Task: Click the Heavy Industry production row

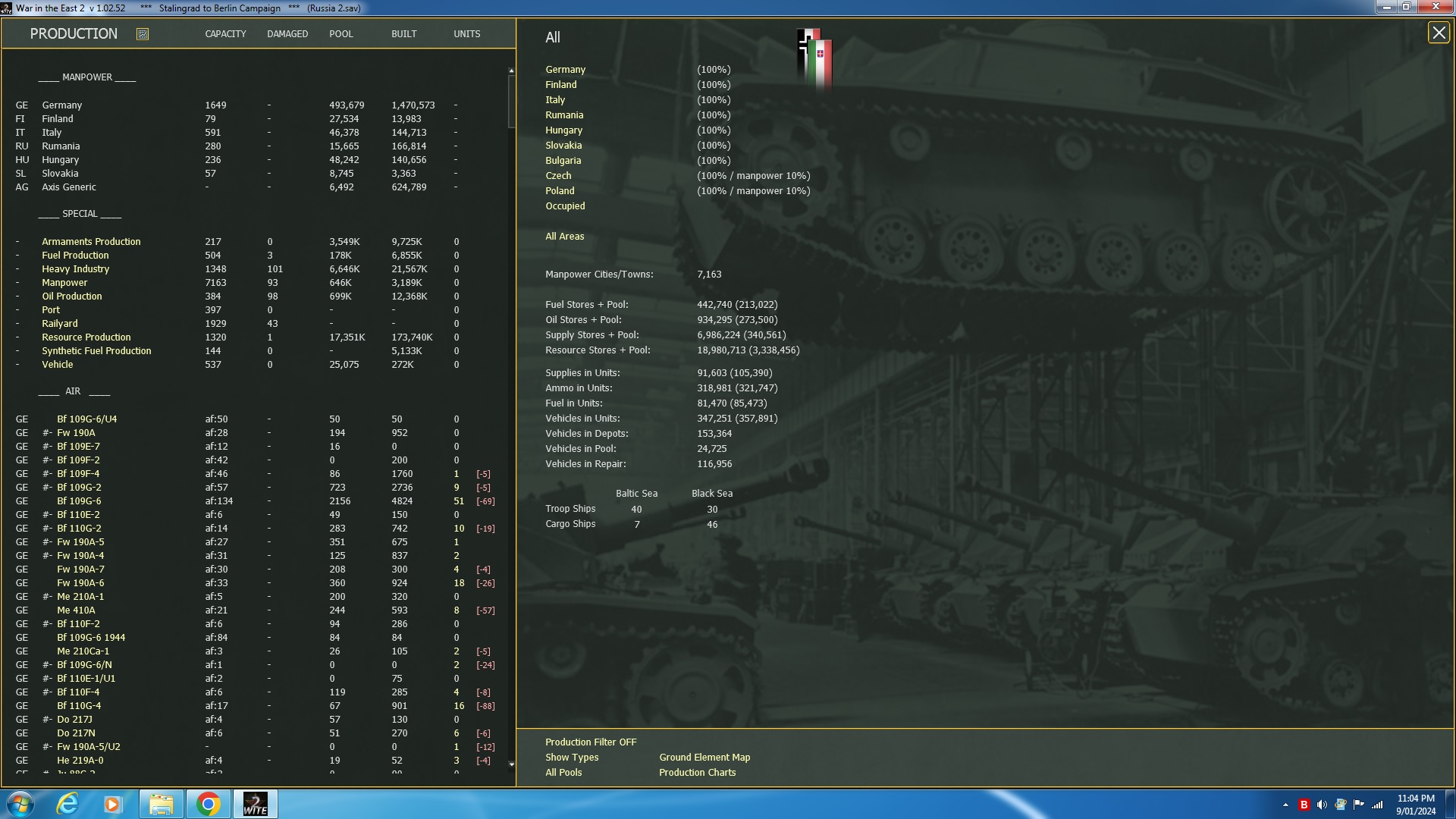Action: (74, 268)
